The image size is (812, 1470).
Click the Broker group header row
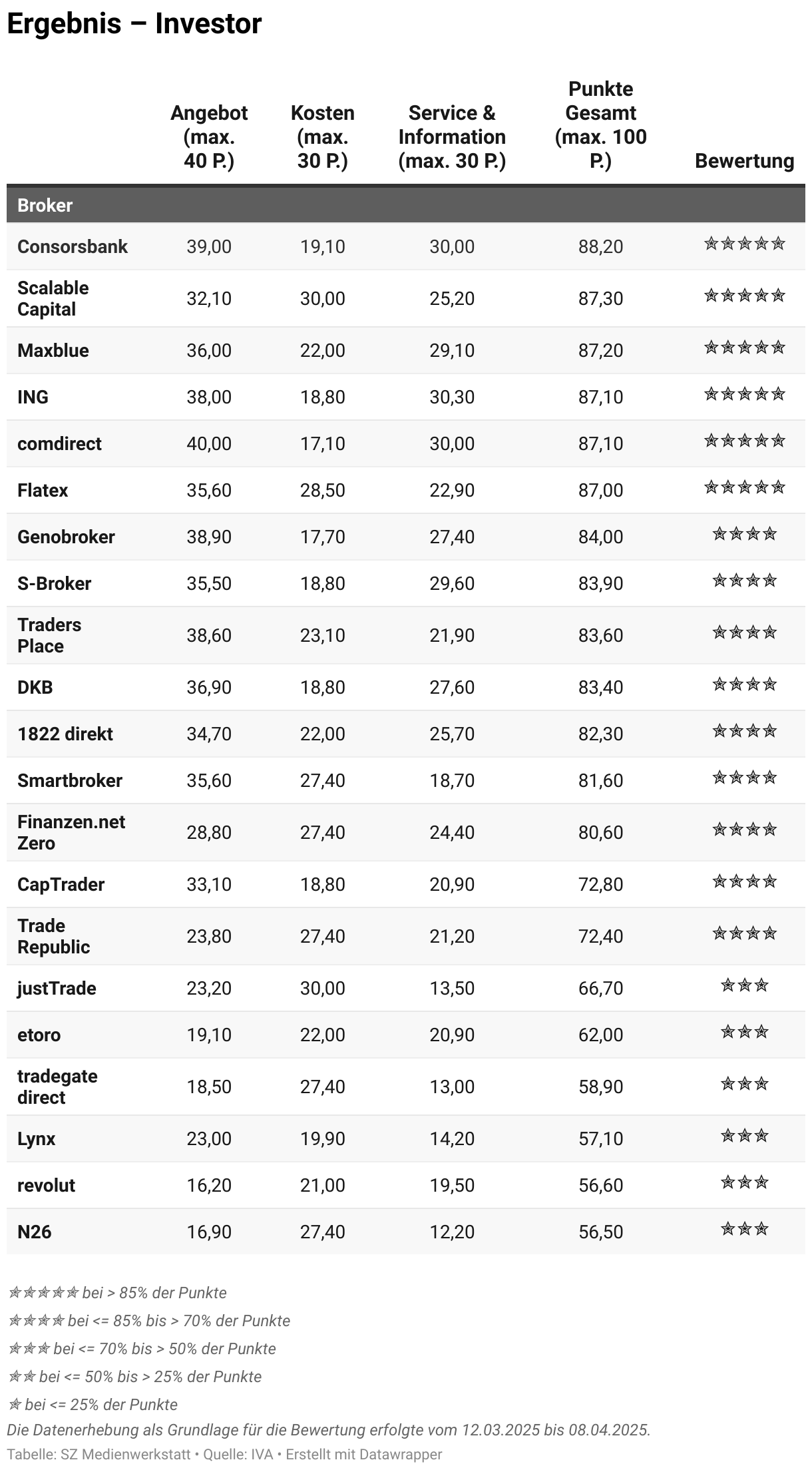(x=406, y=205)
